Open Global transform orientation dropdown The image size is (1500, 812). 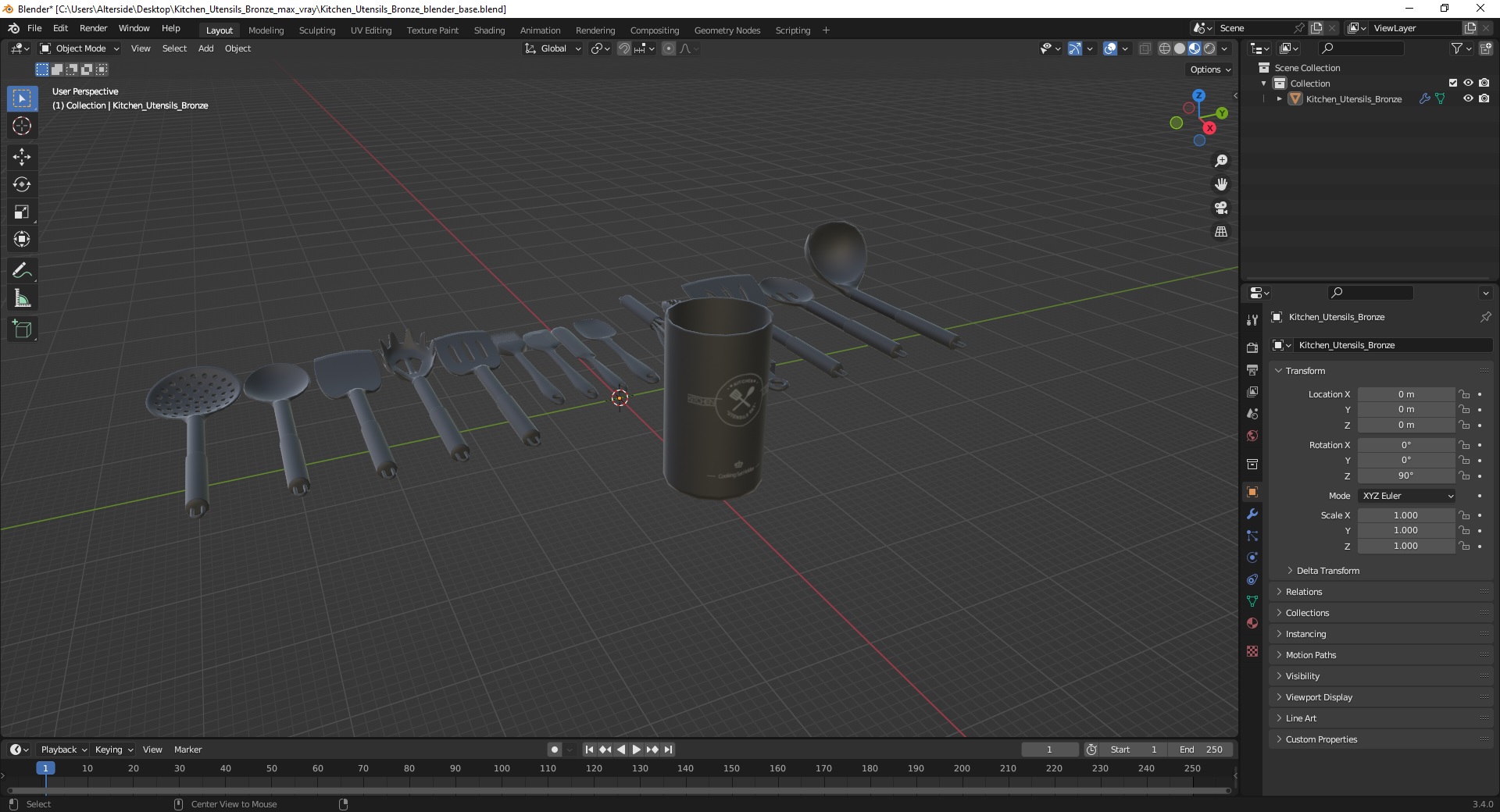coord(553,48)
